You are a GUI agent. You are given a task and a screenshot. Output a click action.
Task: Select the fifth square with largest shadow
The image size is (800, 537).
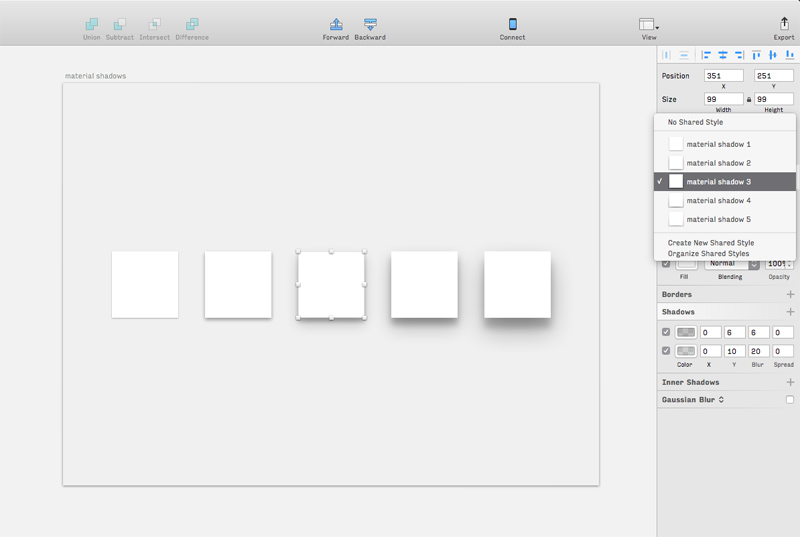click(517, 285)
